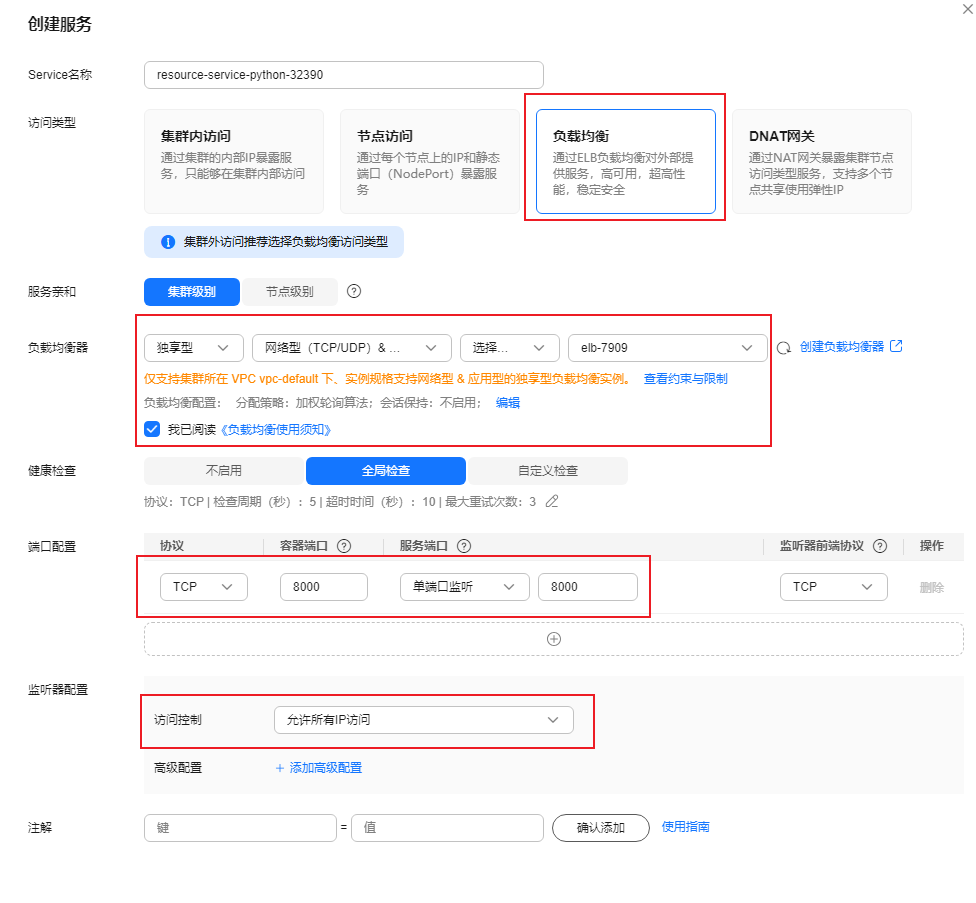Click the help icon next to 节点级别
The image size is (976, 903).
coord(354,291)
